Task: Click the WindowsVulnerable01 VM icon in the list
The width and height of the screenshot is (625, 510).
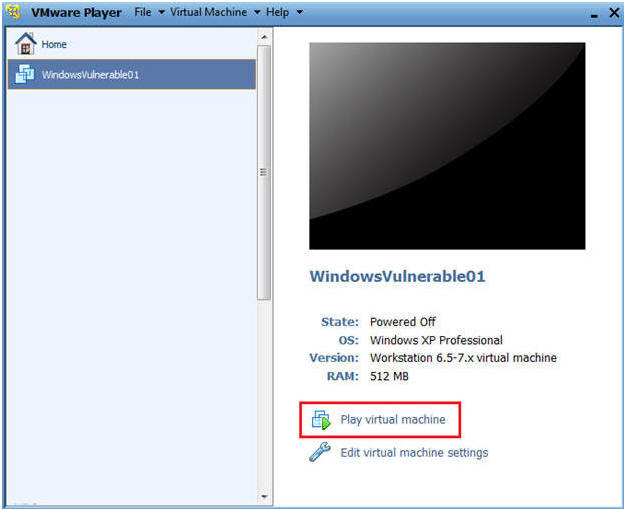Action: coord(24,74)
